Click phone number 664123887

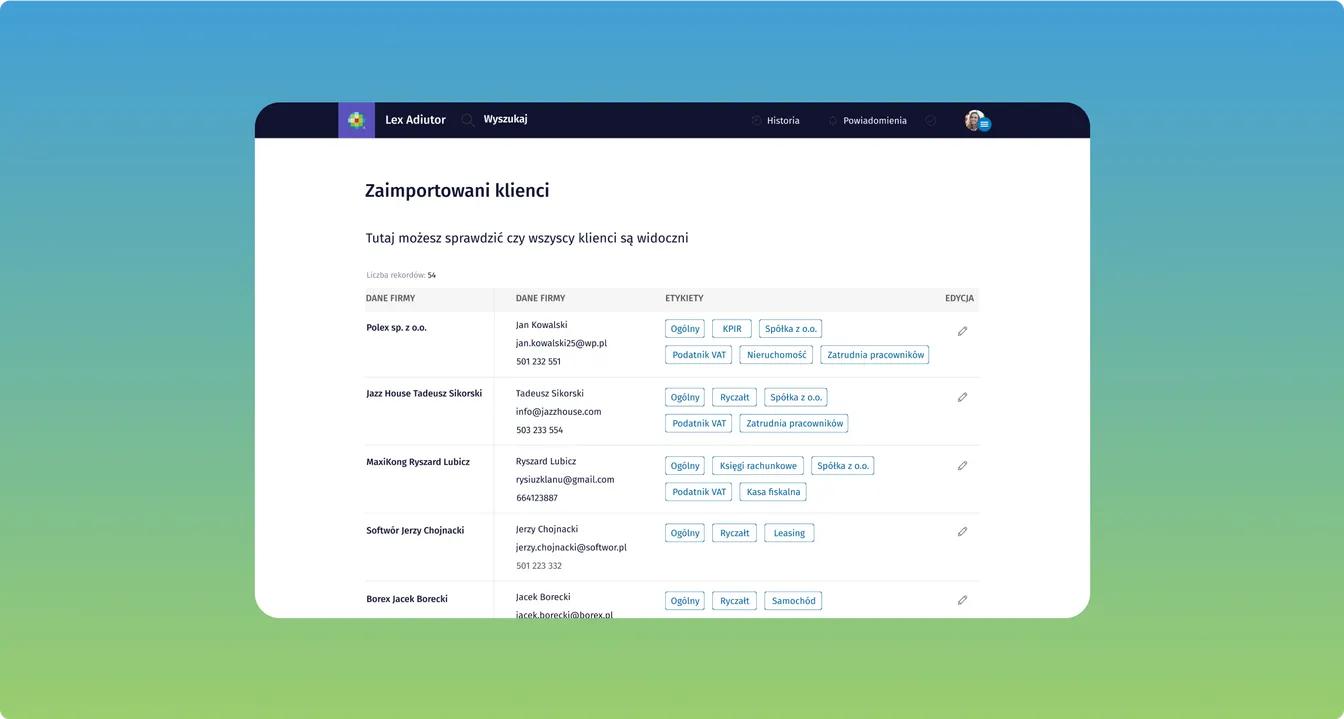click(x=537, y=498)
